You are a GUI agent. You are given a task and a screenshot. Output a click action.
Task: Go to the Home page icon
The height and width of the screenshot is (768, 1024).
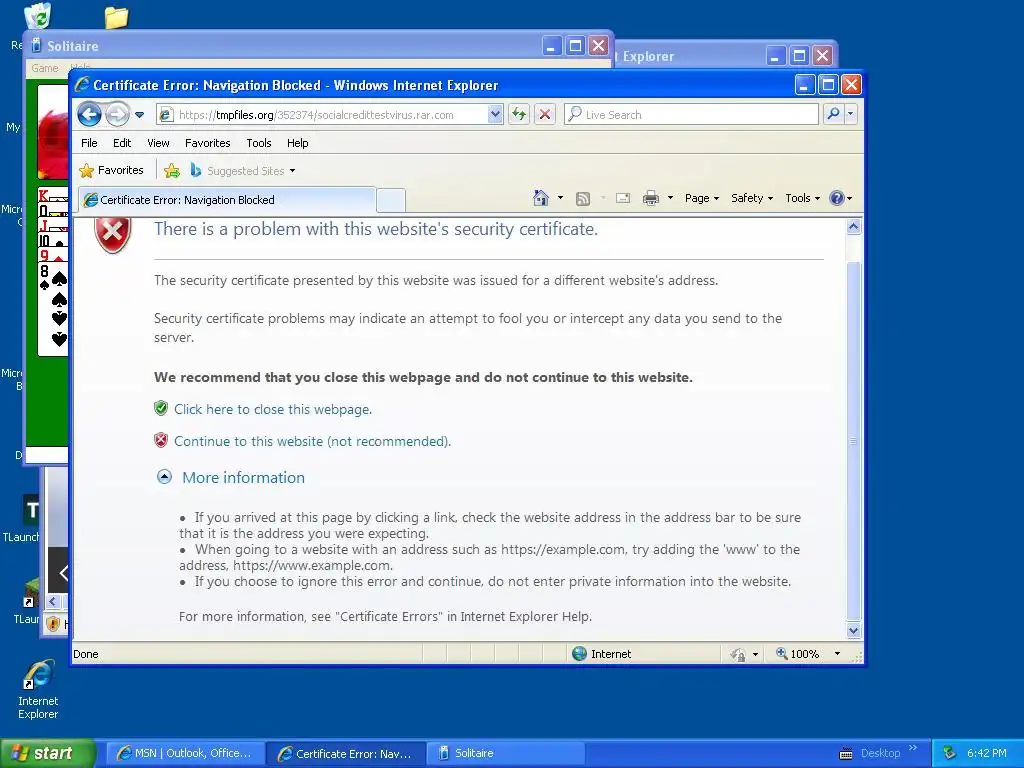click(x=541, y=198)
